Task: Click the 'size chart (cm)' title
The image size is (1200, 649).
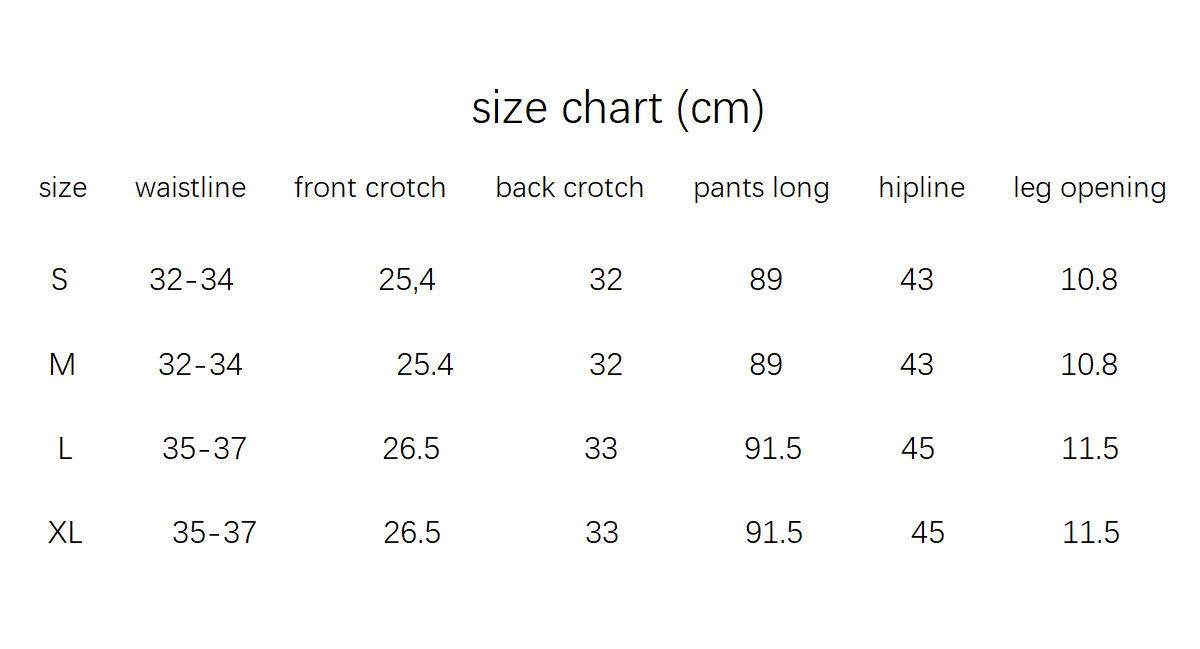Action: (618, 109)
